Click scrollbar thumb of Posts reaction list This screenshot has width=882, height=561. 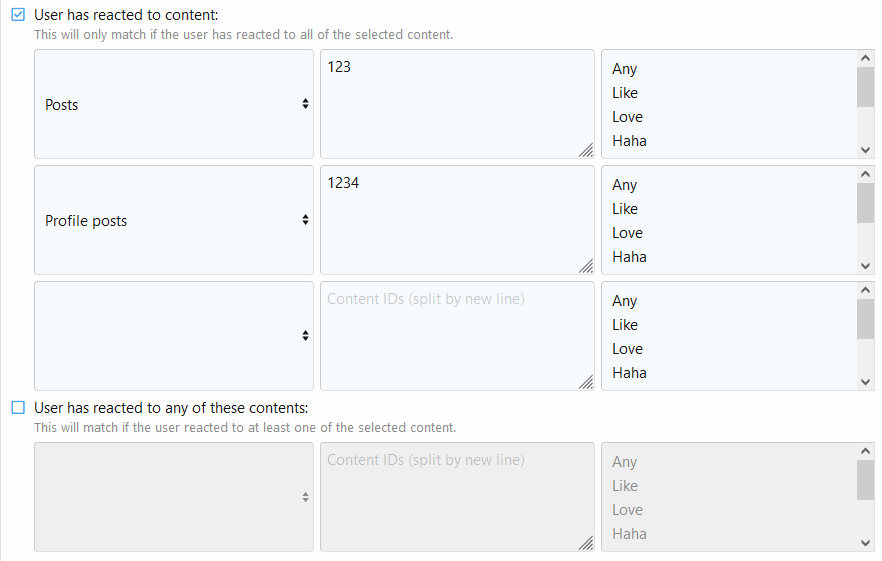pos(866,87)
